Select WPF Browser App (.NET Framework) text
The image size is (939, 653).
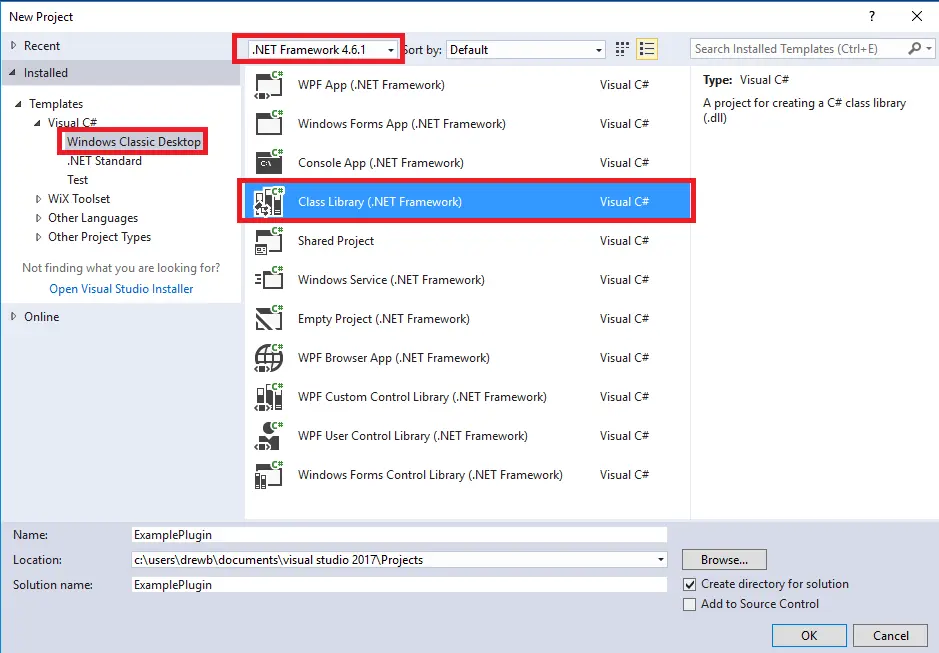pyautogui.click(x=393, y=358)
